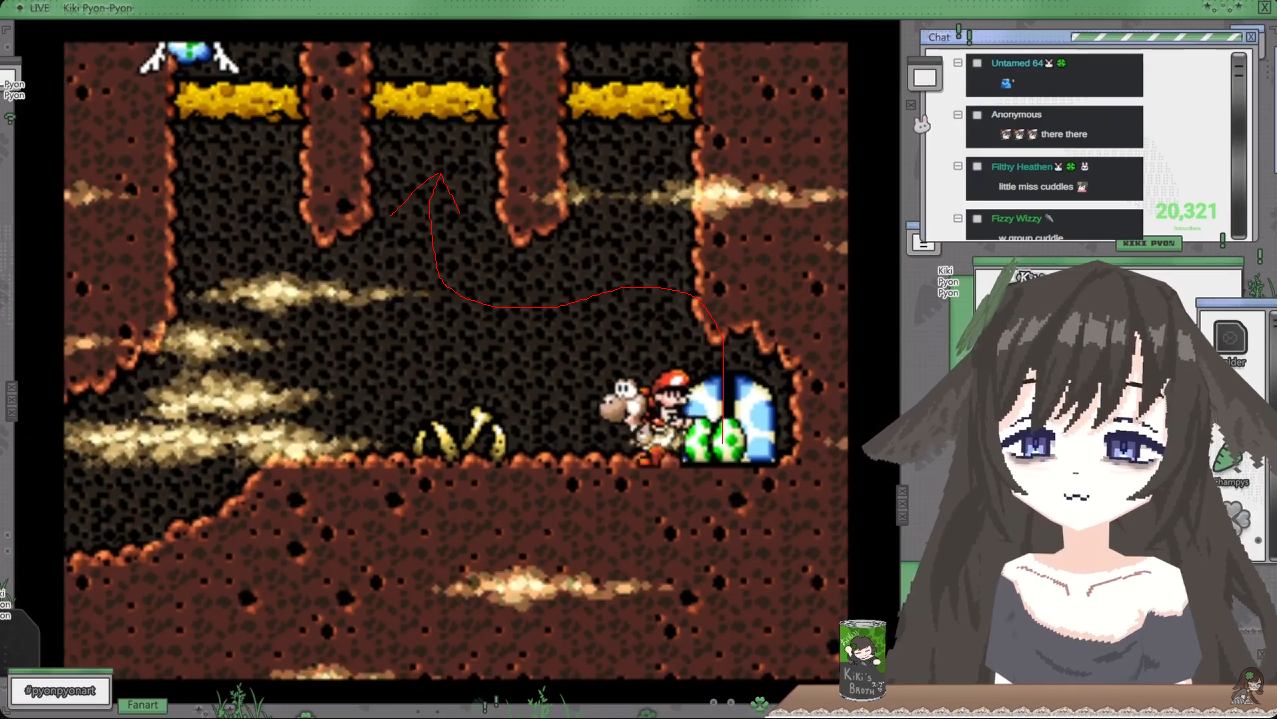Close the Chat window
Screen dimensions: 1277x719
pos(1250,37)
